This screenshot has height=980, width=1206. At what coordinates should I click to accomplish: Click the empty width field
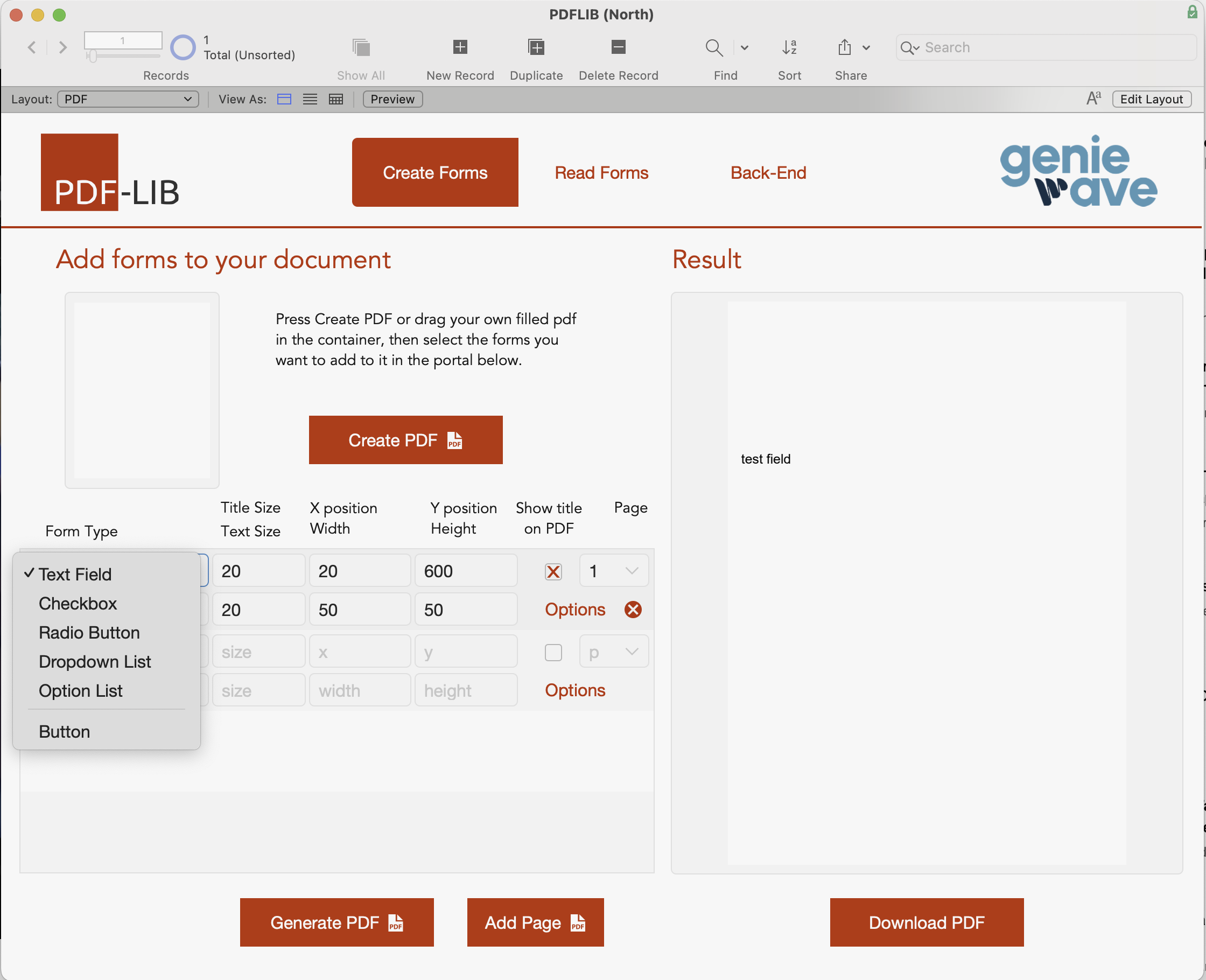click(360, 690)
